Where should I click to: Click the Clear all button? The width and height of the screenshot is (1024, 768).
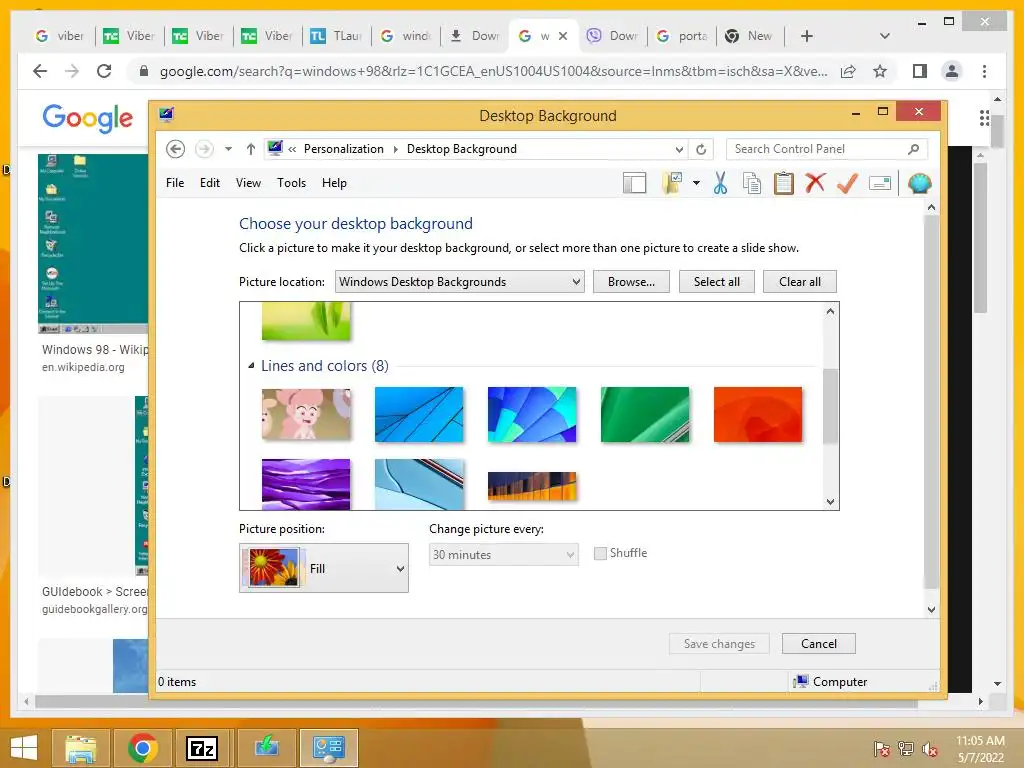[799, 281]
